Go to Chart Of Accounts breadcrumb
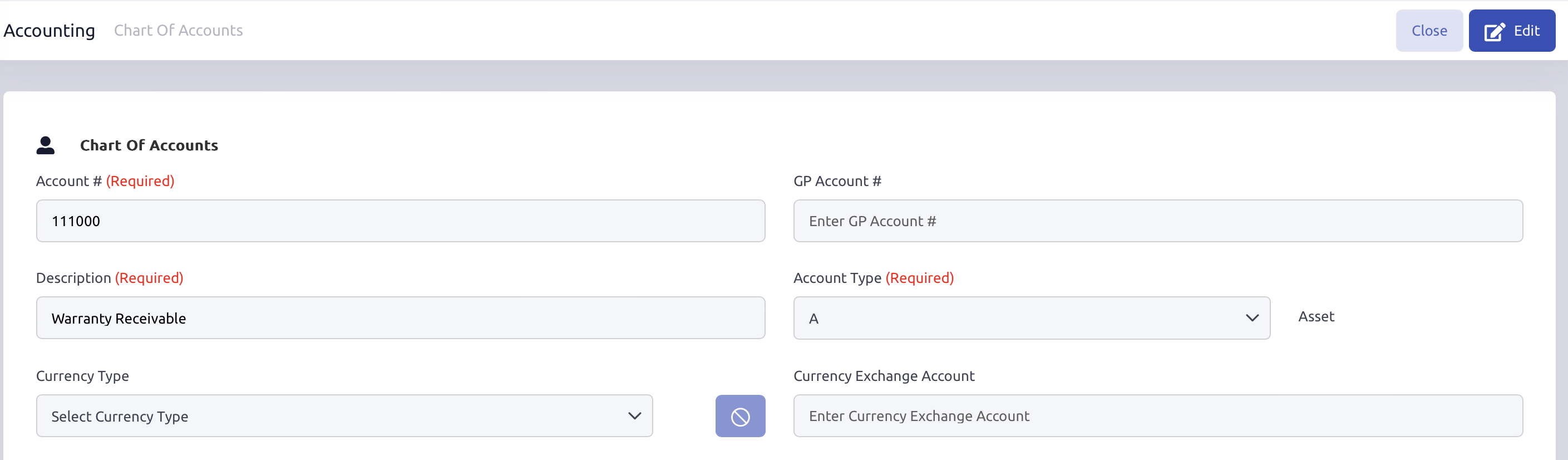This screenshot has width=1568, height=460. tap(179, 31)
